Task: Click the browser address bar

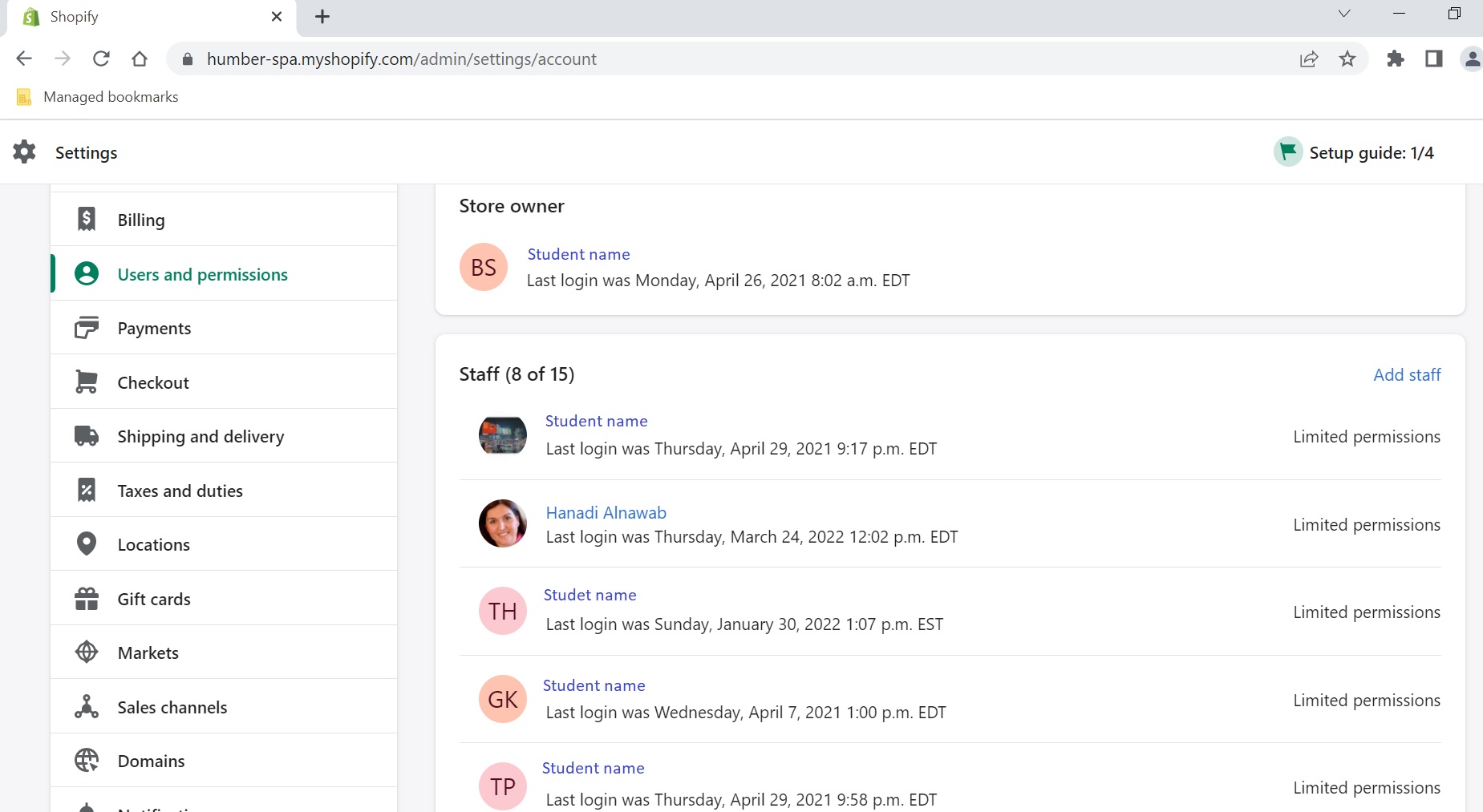Action: [722, 59]
